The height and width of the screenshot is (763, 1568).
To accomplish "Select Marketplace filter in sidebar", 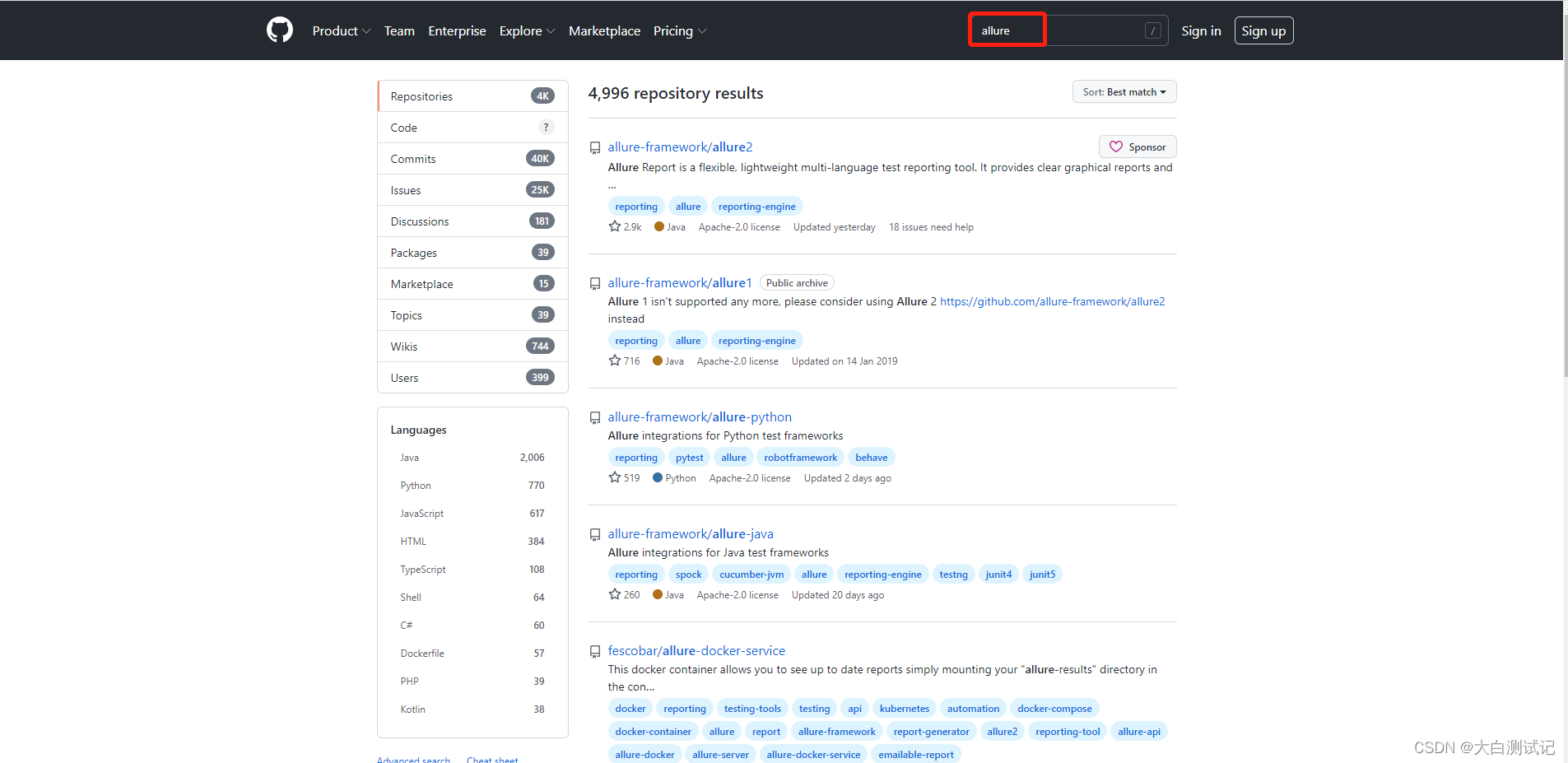I will (x=473, y=284).
